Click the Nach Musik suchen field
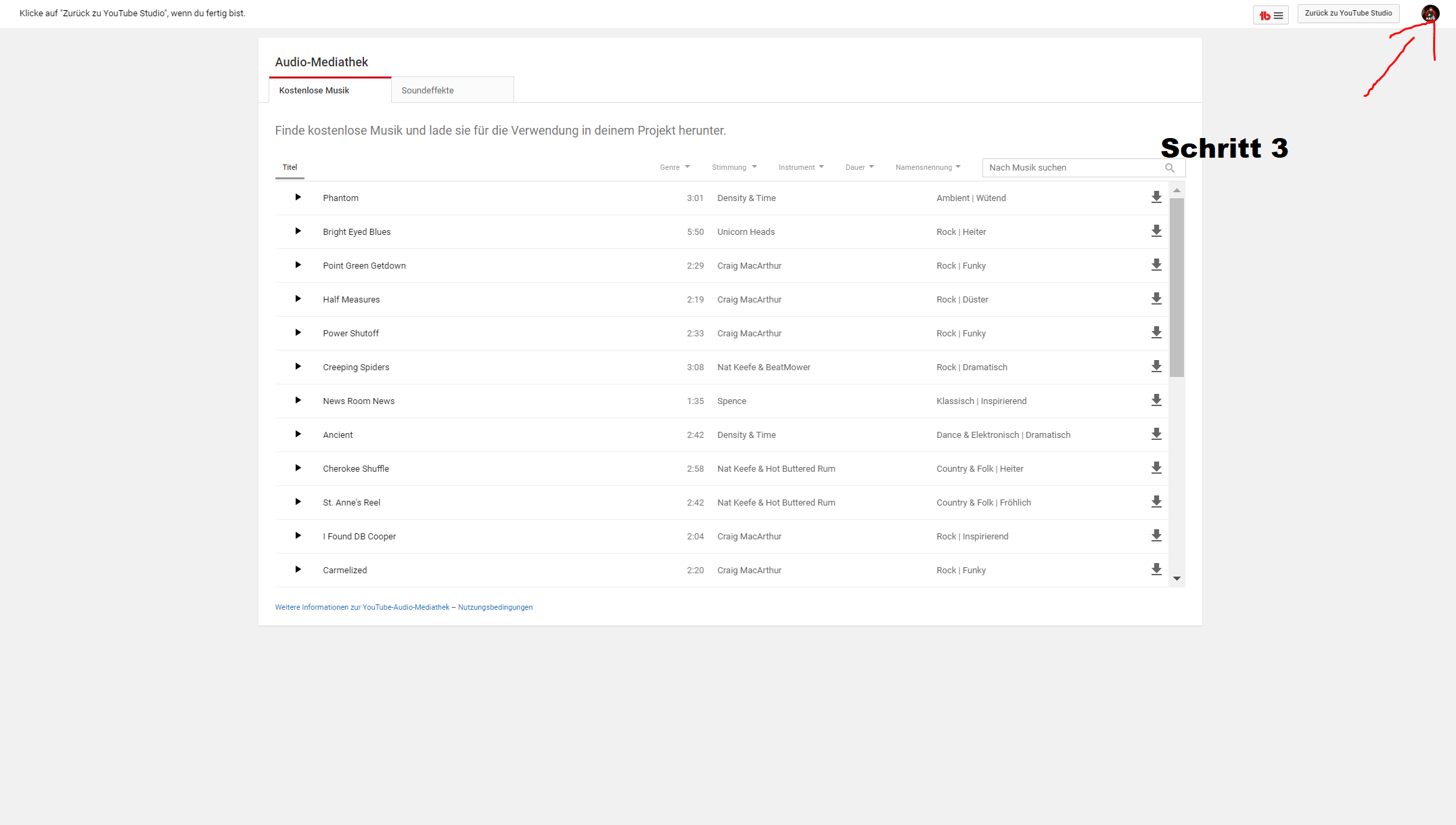The height and width of the screenshot is (825, 1456). pyautogui.click(x=1072, y=168)
